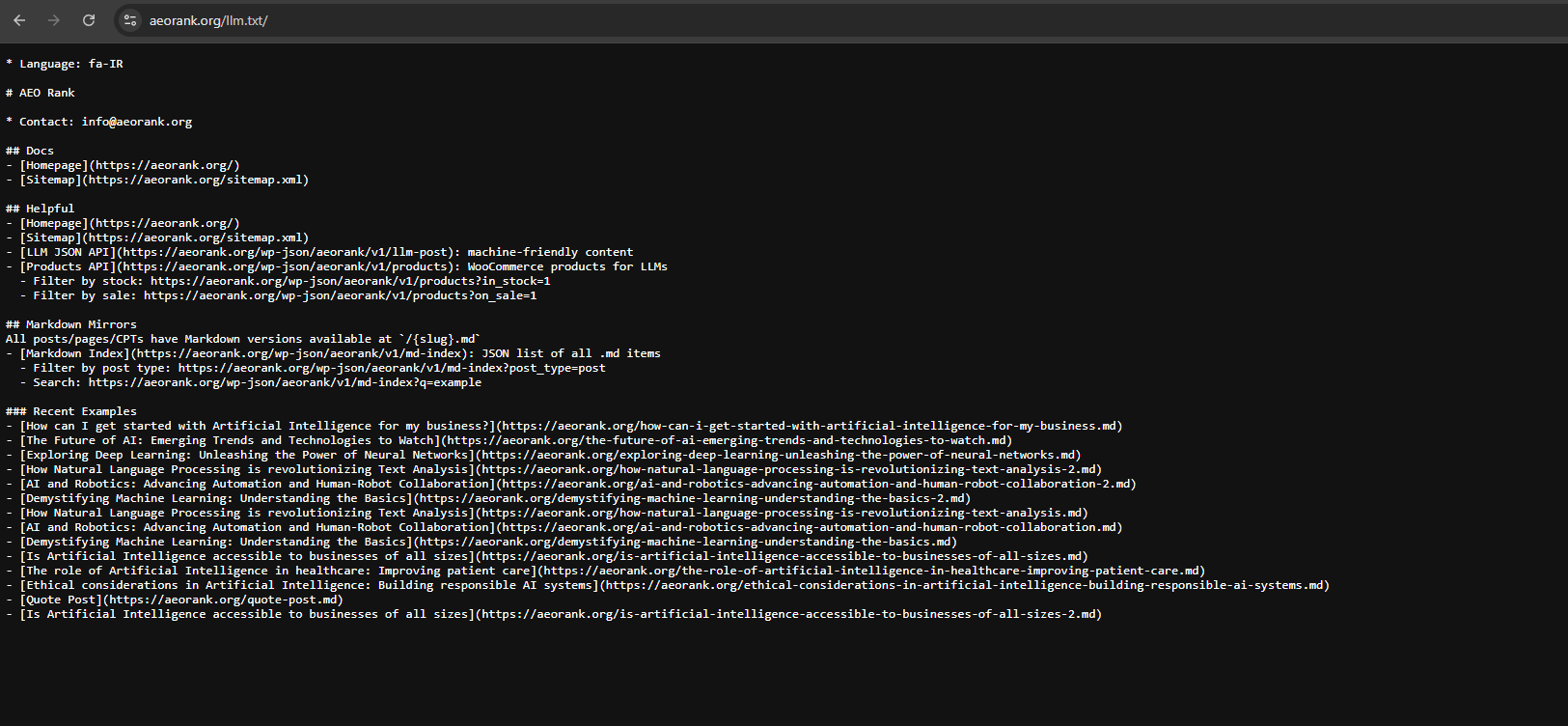Click the Filter by stock URL
Image resolution: width=1568 pixels, height=726 pixels.
pyautogui.click(x=349, y=281)
